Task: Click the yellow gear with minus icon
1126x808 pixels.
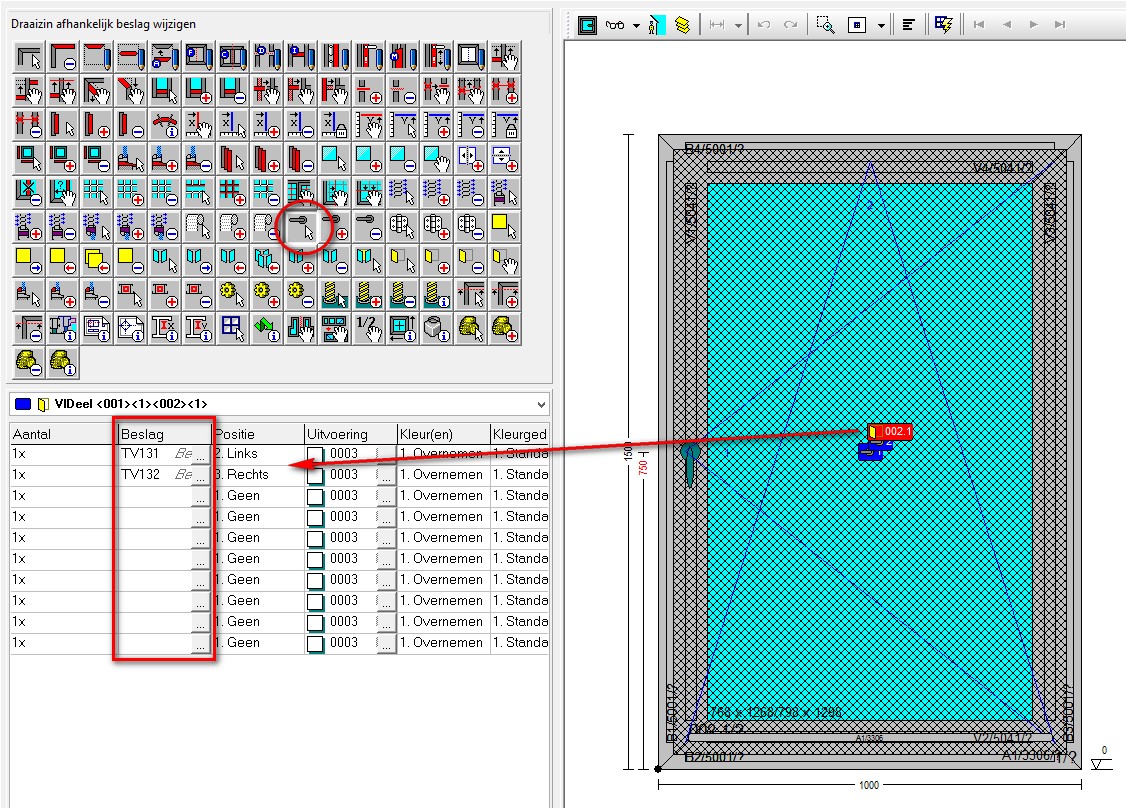Action: [302, 294]
